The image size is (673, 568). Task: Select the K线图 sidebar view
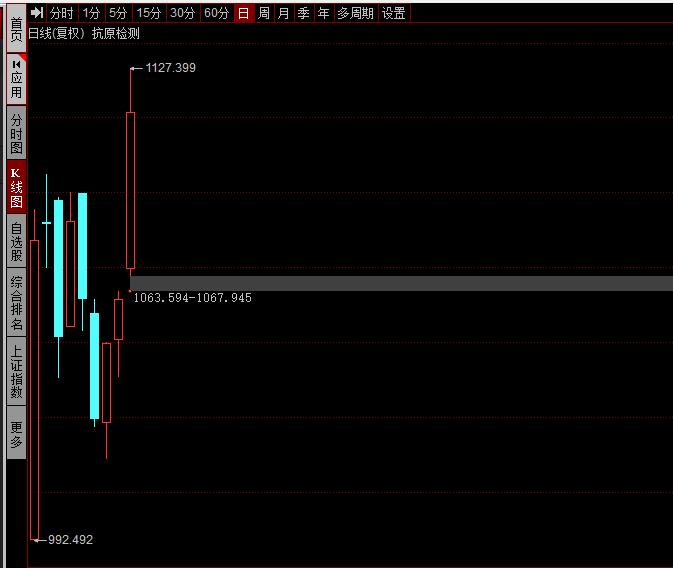click(16, 187)
